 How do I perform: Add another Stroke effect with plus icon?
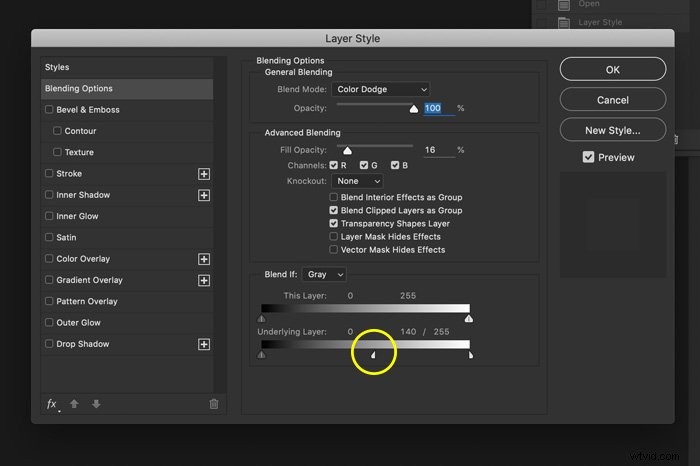pyautogui.click(x=204, y=174)
